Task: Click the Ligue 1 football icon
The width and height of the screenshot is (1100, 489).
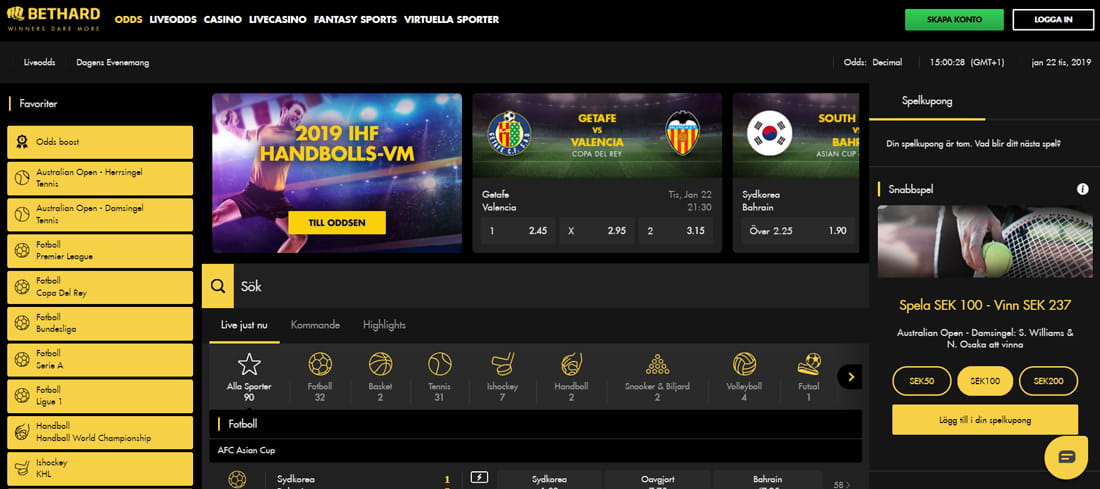Action: click(22, 396)
